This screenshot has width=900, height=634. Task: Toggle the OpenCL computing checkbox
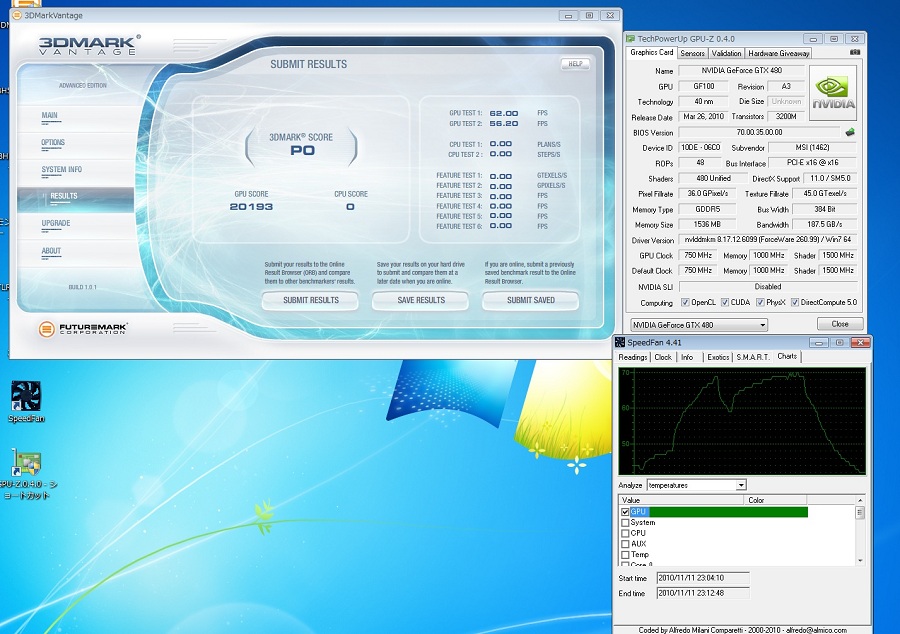point(685,302)
